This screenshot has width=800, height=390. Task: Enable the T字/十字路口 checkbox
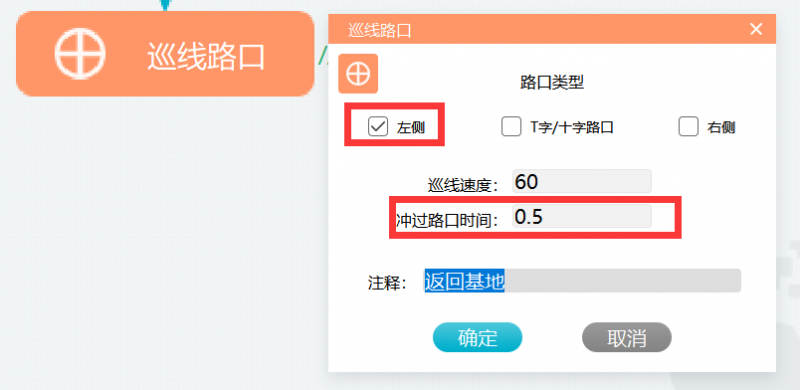point(511,127)
